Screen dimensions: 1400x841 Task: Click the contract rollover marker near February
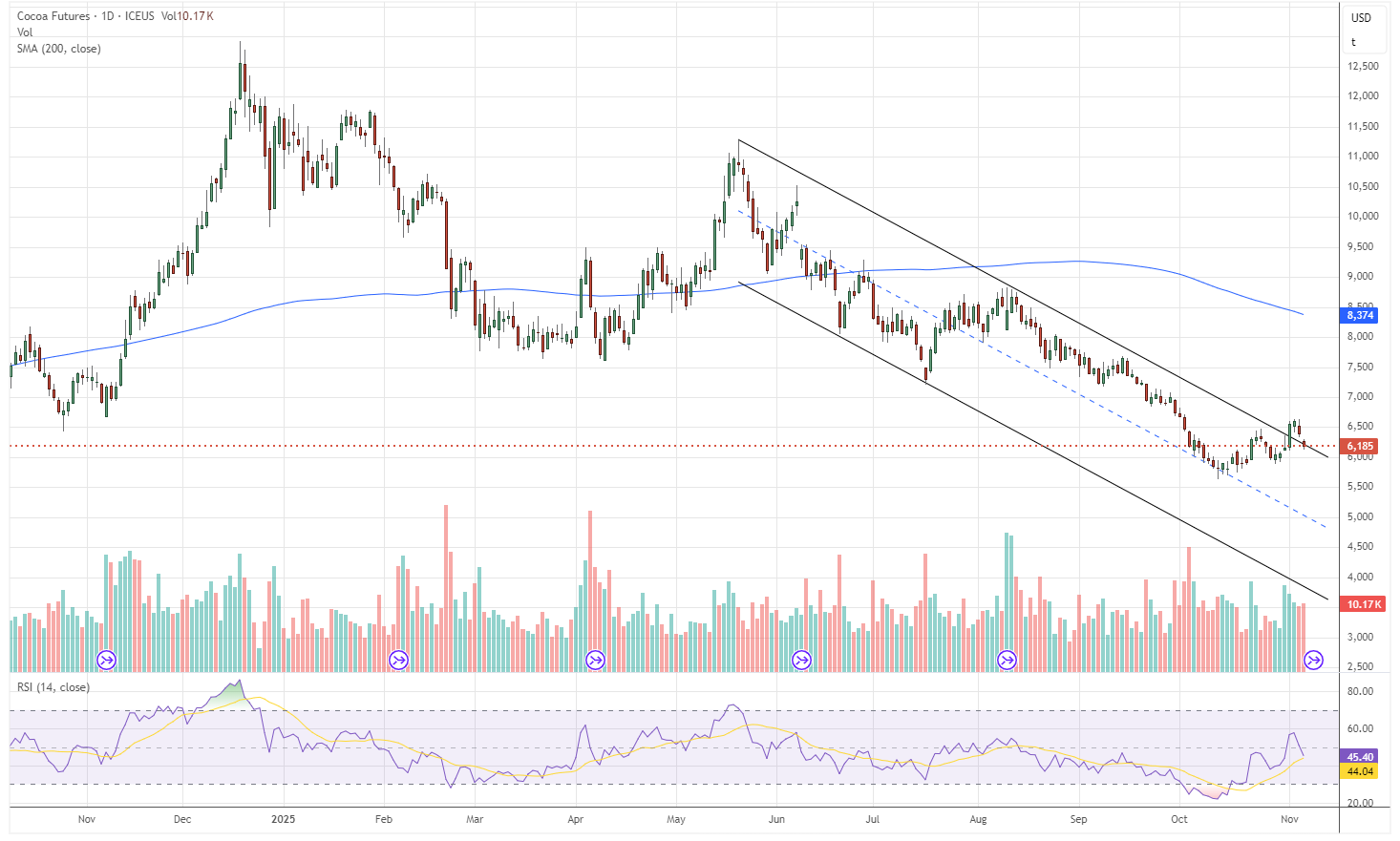point(398,660)
